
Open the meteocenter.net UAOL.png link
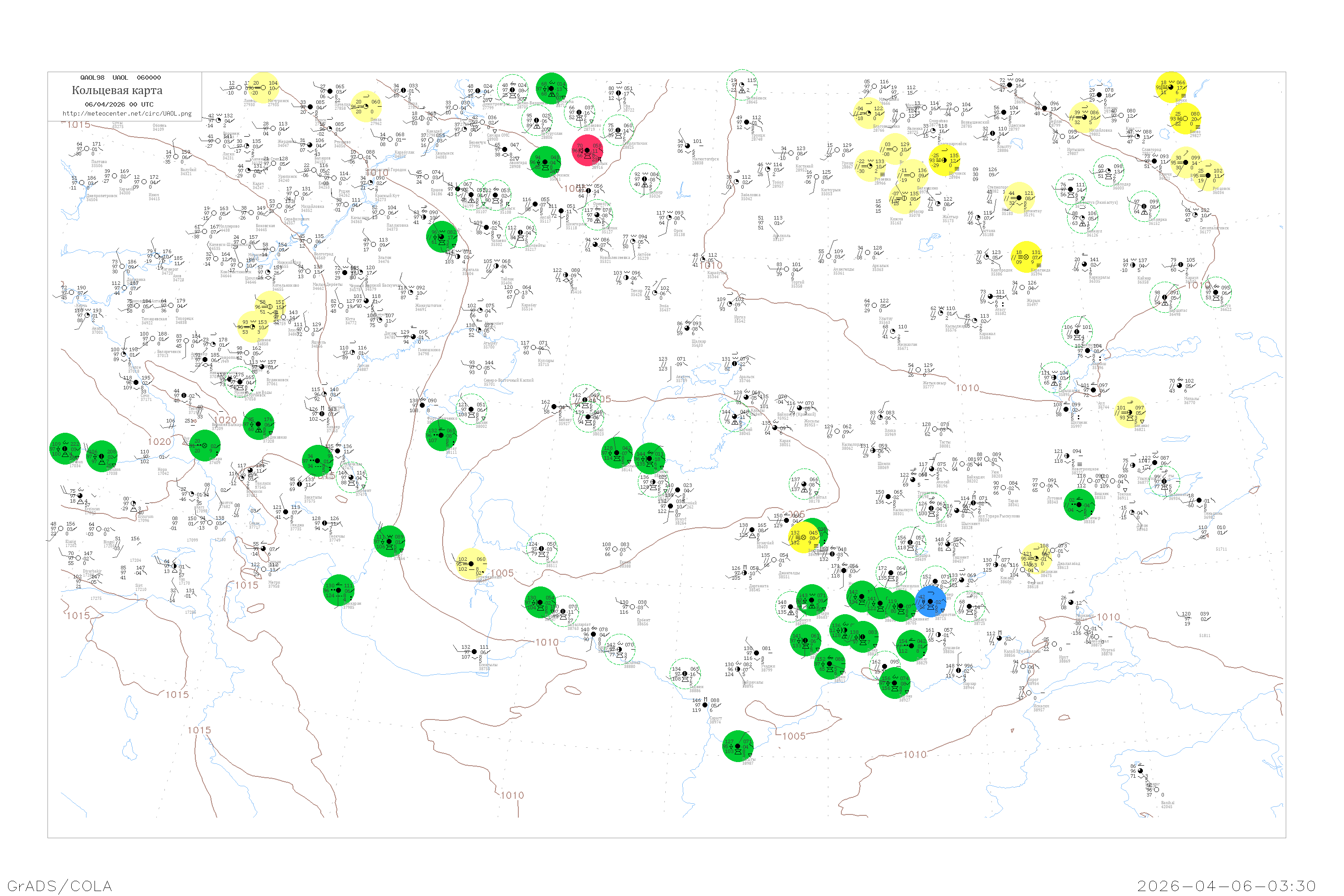coord(127,113)
